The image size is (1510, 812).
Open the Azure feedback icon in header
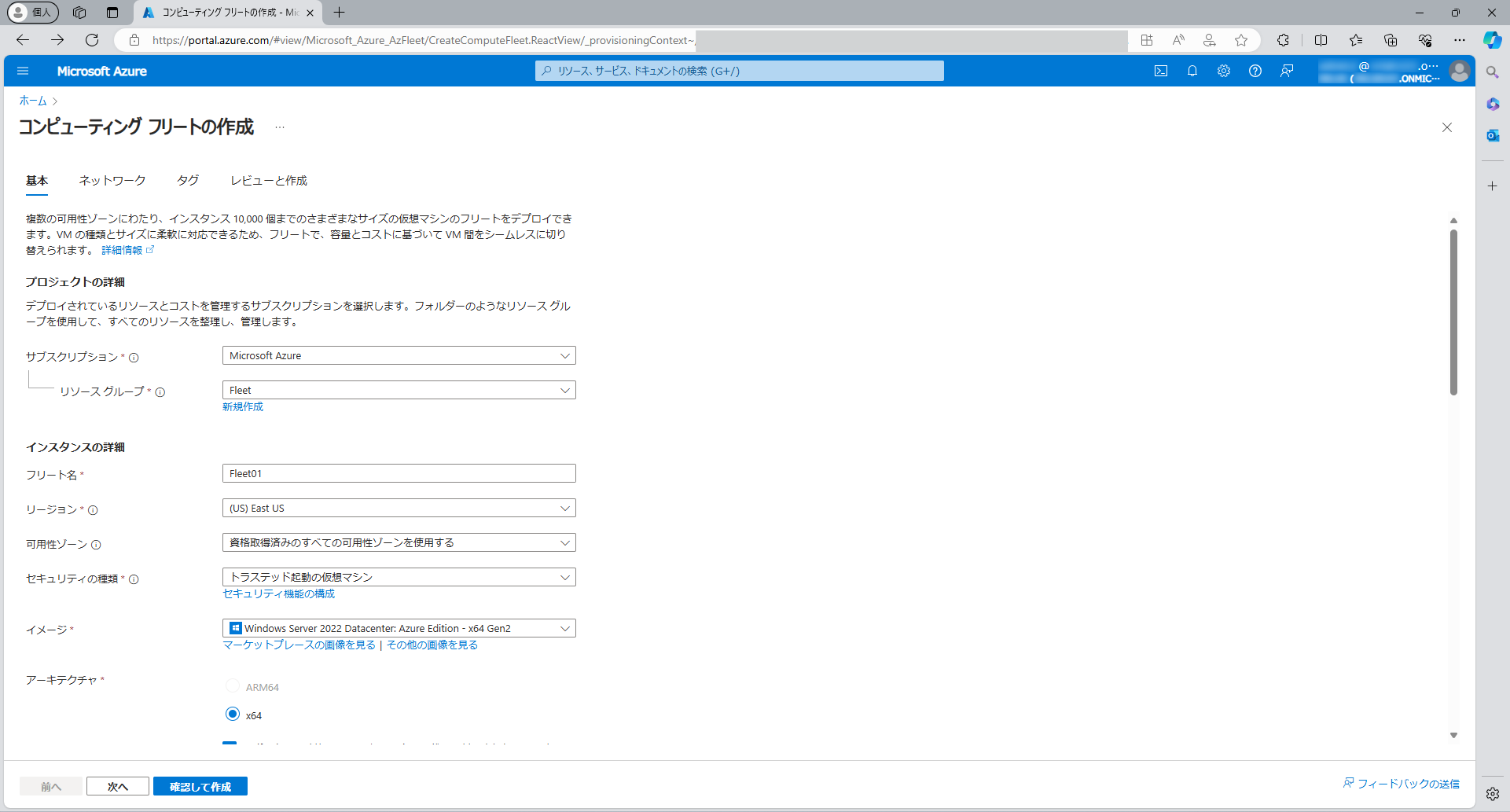click(1287, 71)
